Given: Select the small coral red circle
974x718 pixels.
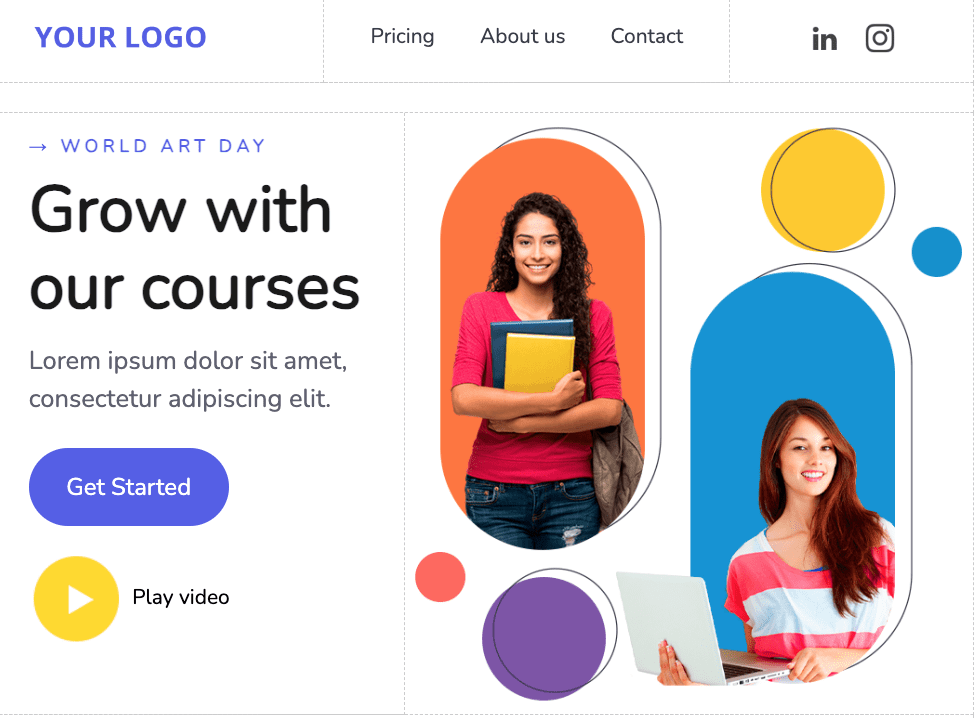Looking at the screenshot, I should point(440,577).
